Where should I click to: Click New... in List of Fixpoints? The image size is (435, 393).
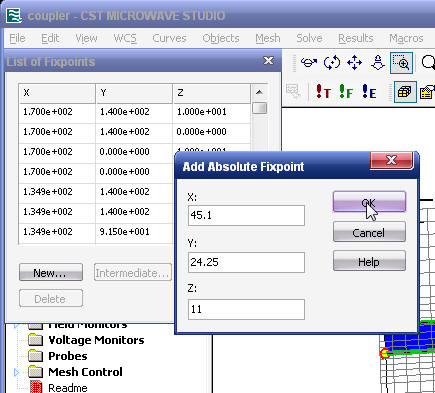(51, 273)
